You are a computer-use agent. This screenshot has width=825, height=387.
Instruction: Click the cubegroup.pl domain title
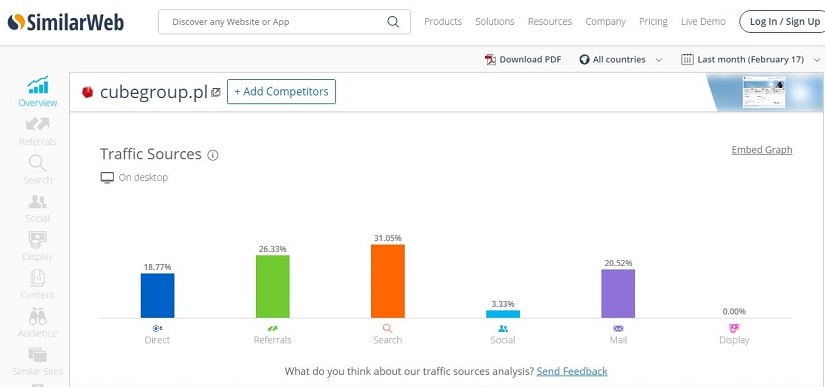pyautogui.click(x=154, y=92)
